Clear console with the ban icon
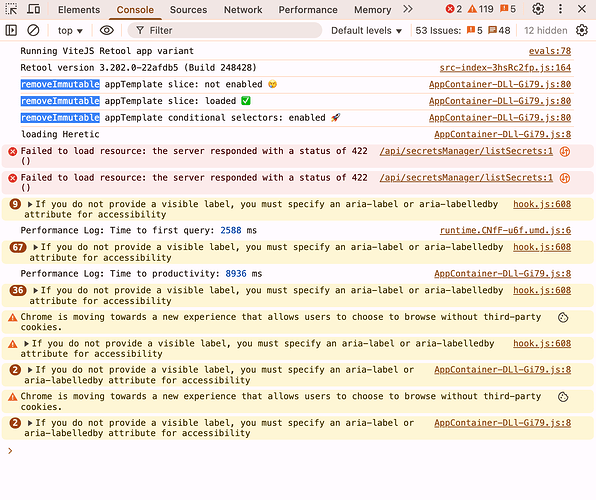This screenshot has height=500, width=596. point(33,30)
